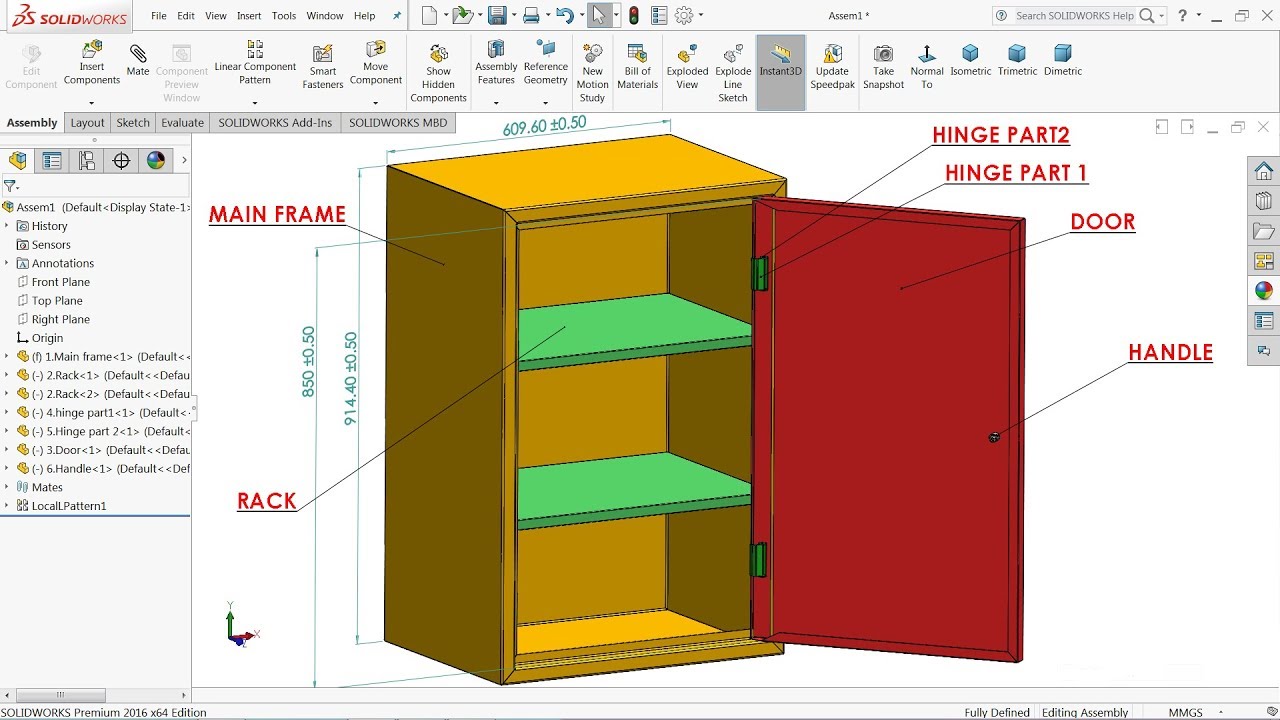Select the Move Component tool
Screen dimensions: 1280x720
(x=376, y=62)
